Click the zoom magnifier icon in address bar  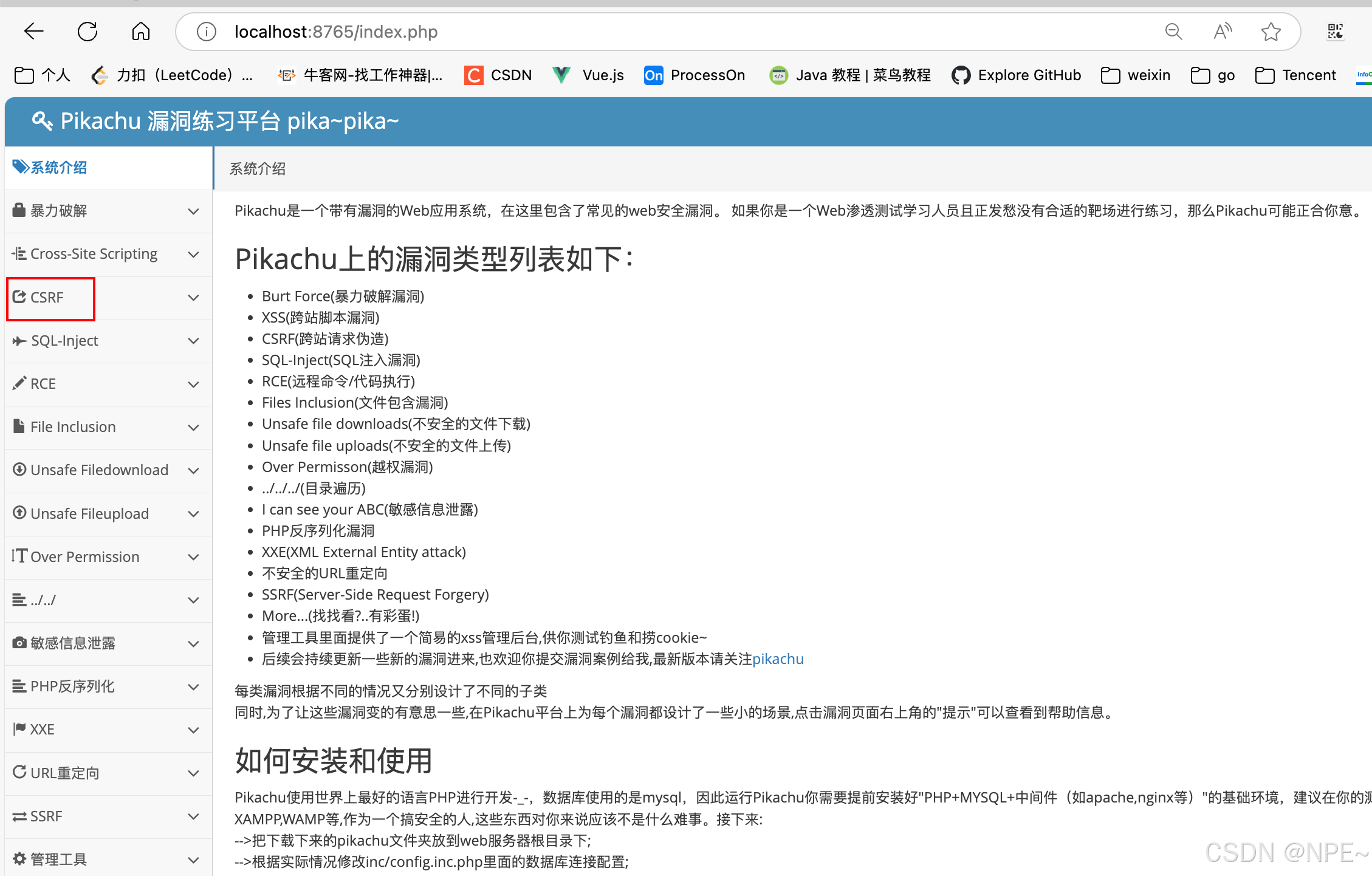(1173, 32)
